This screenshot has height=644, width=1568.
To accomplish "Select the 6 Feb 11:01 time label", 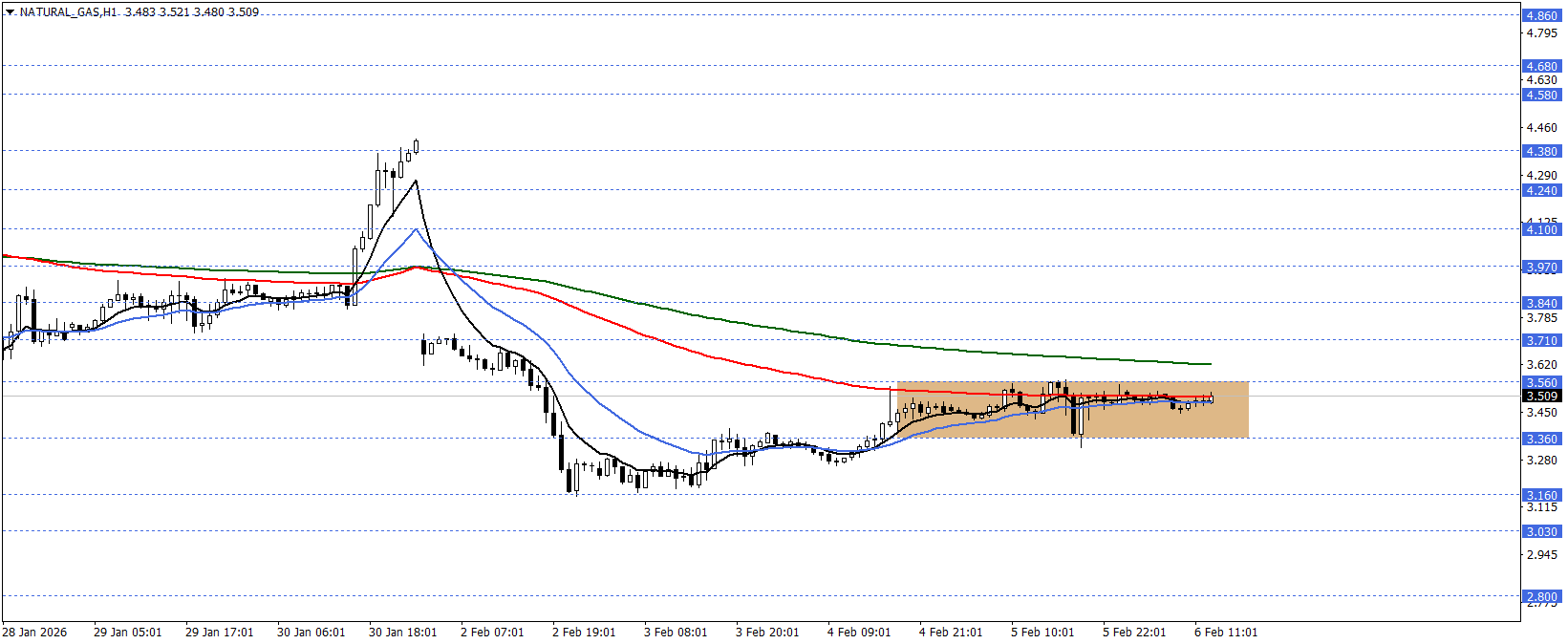I will point(1226,633).
